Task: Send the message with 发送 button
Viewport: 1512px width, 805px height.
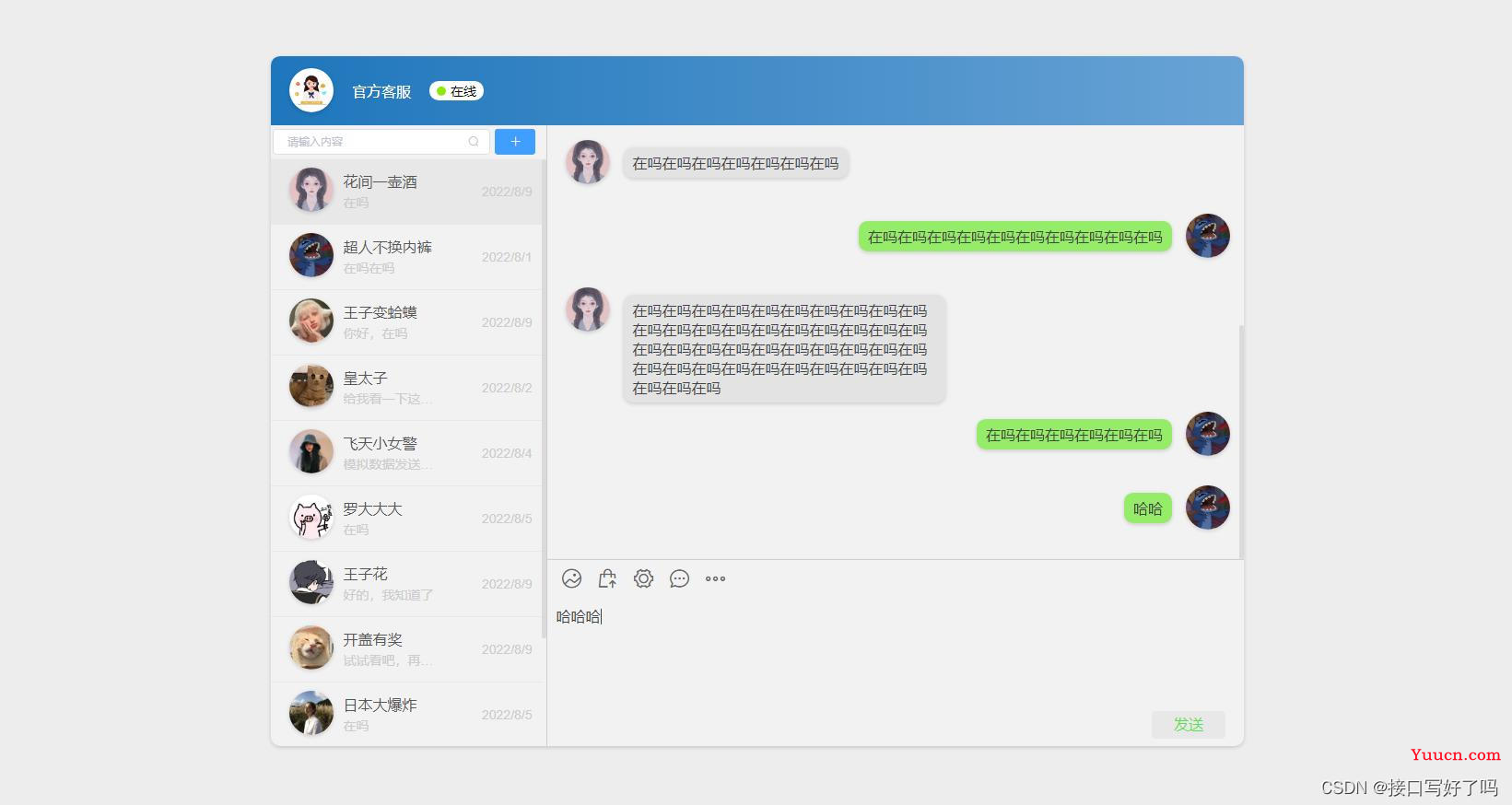Action: click(x=1189, y=725)
